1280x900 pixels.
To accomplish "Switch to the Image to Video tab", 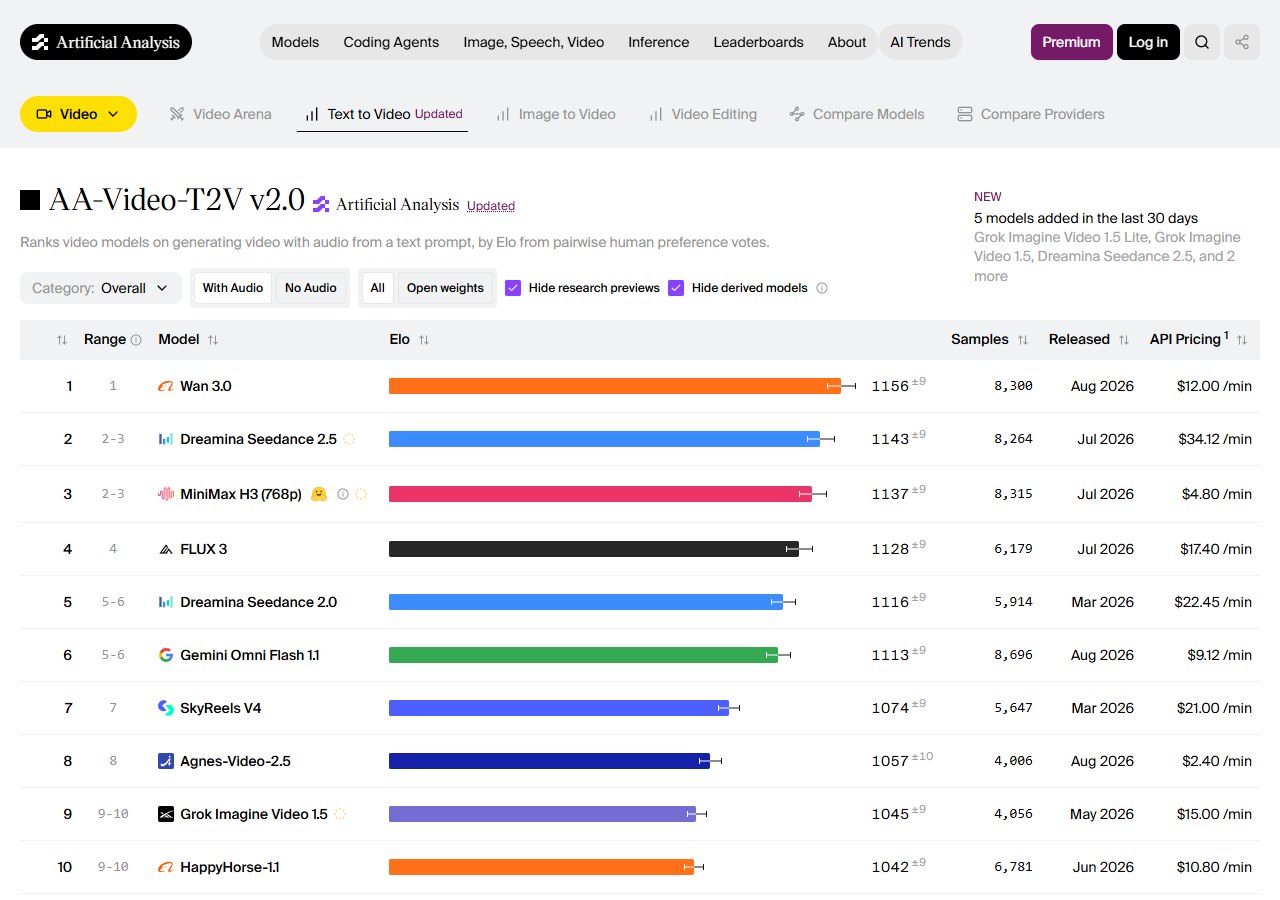I will (x=555, y=114).
